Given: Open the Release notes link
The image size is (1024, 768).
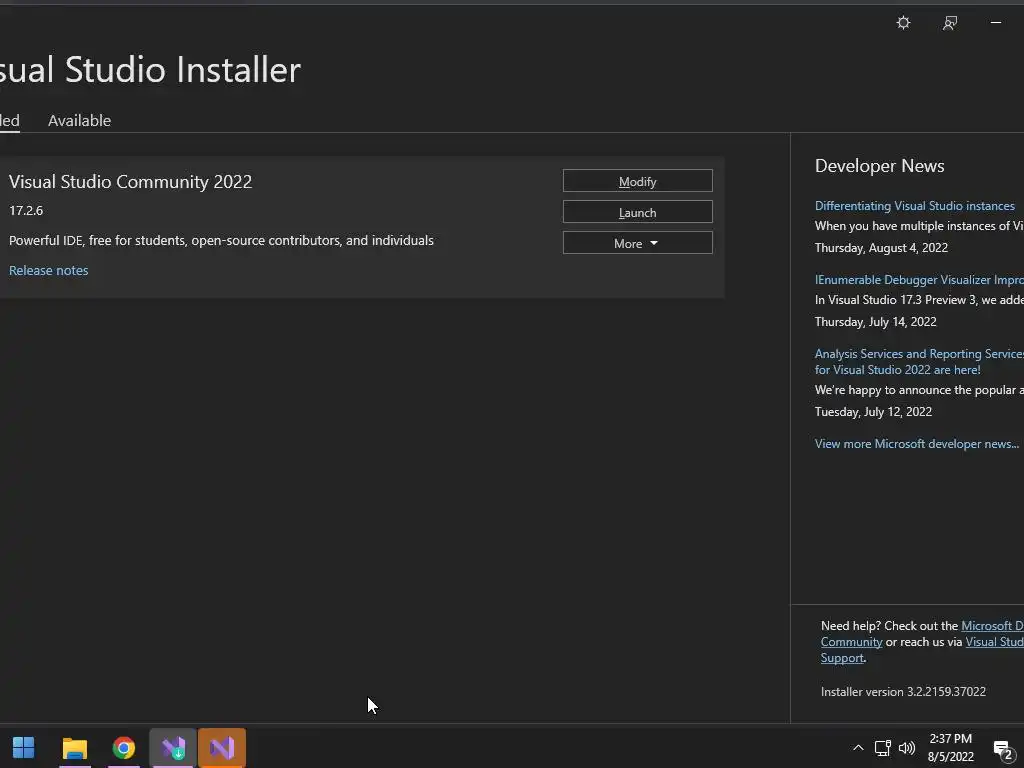Looking at the screenshot, I should [48, 270].
